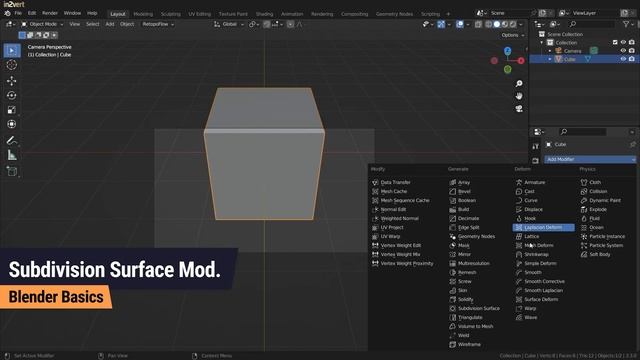Image resolution: width=640 pixels, height=360 pixels.
Task: Click the X axis on navigation gizmo
Action: 521,60
